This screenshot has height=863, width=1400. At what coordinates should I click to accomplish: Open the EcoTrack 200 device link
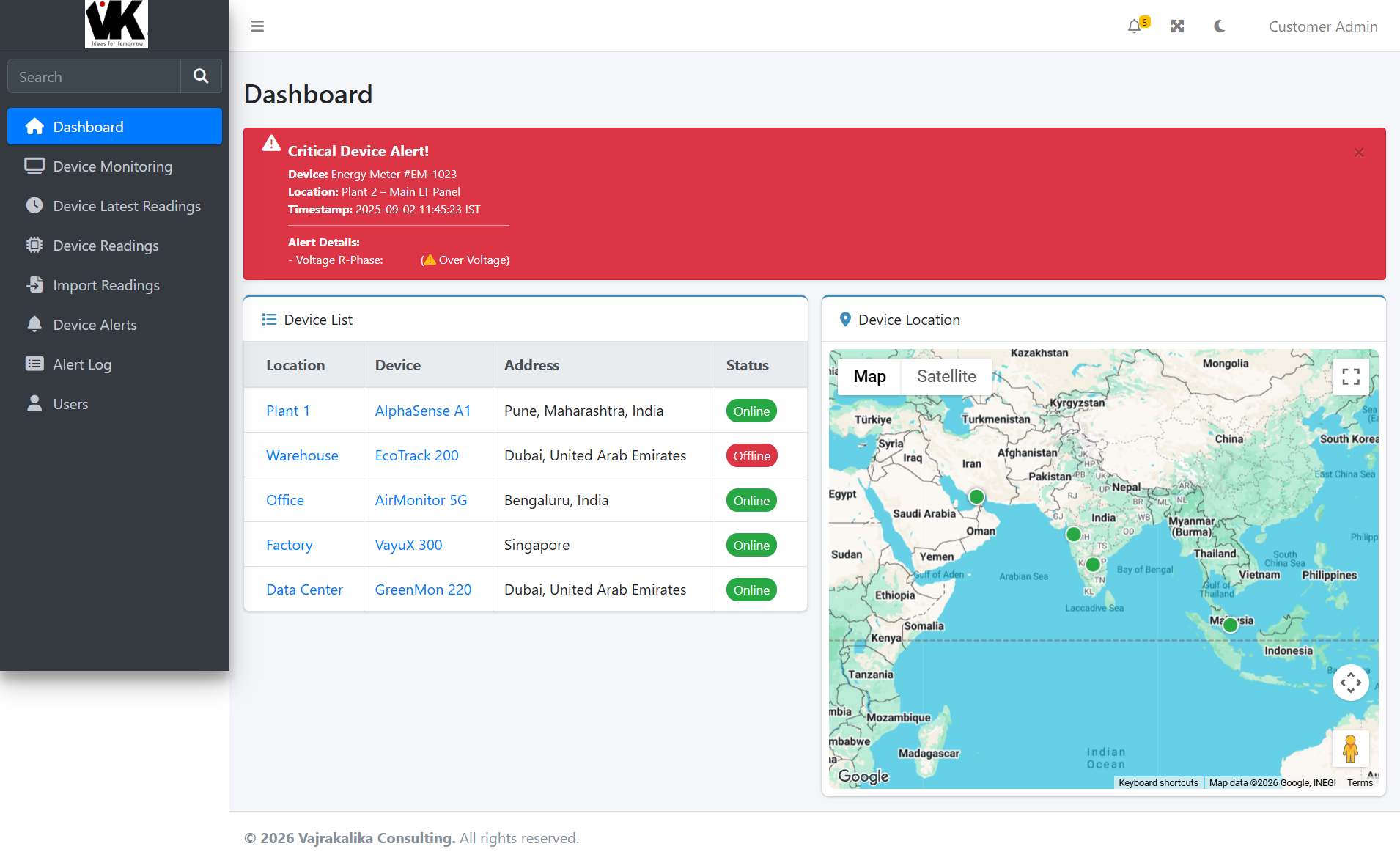tap(417, 455)
